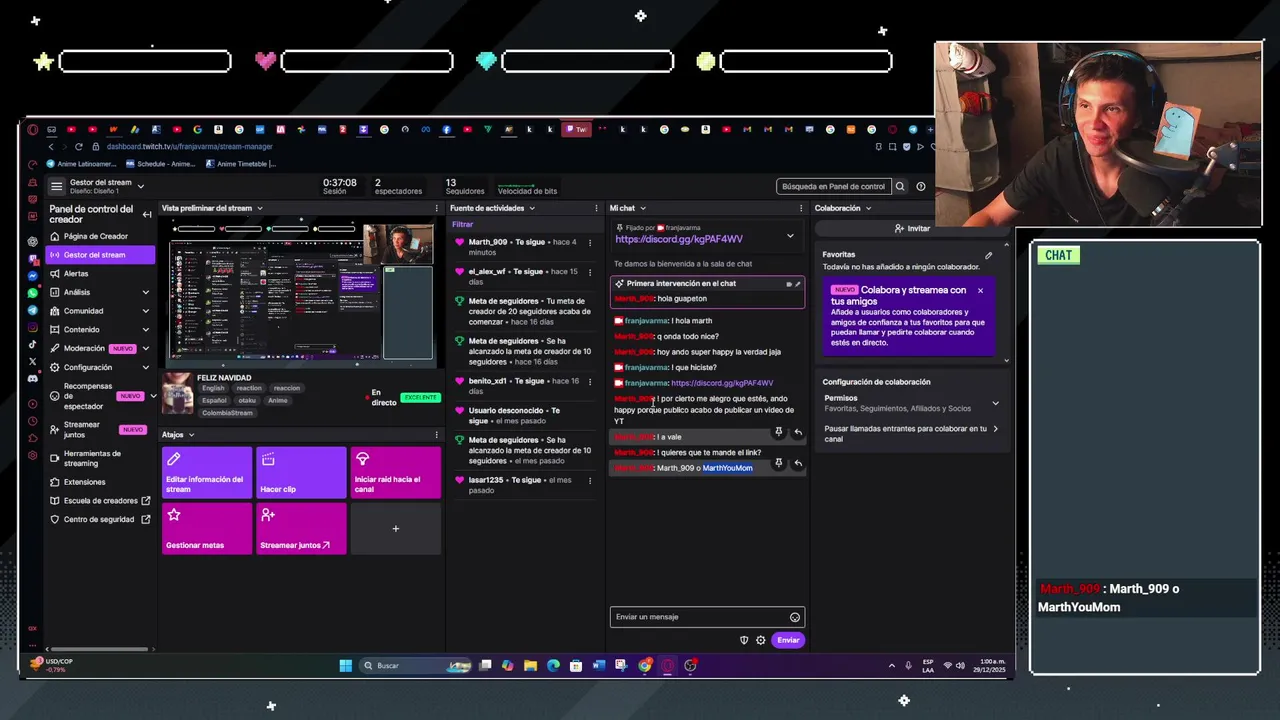This screenshot has height=720, width=1280.
Task: Edit Favoritas with pencil icon
Action: [x=989, y=255]
